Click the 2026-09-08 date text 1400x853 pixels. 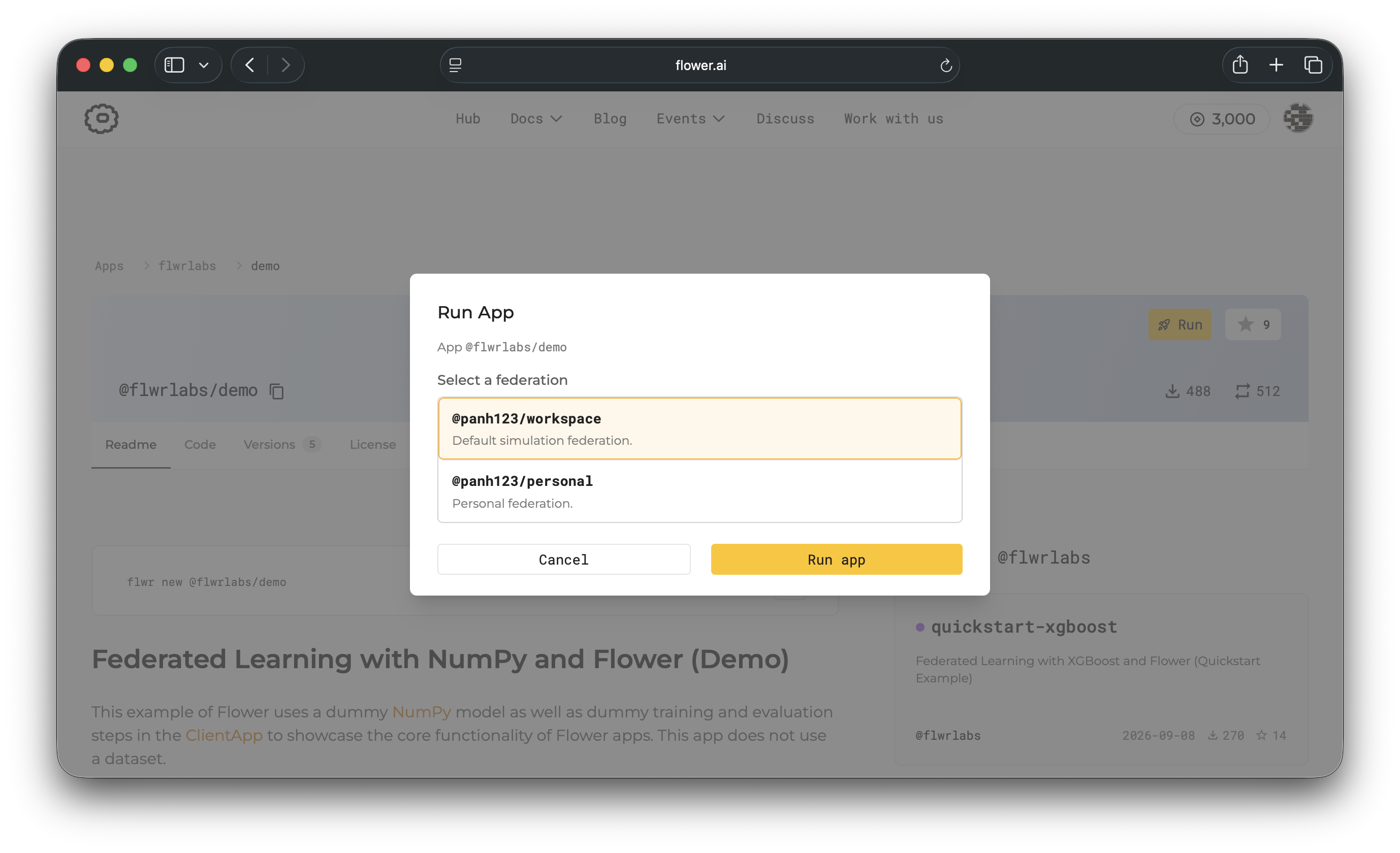point(1158,735)
